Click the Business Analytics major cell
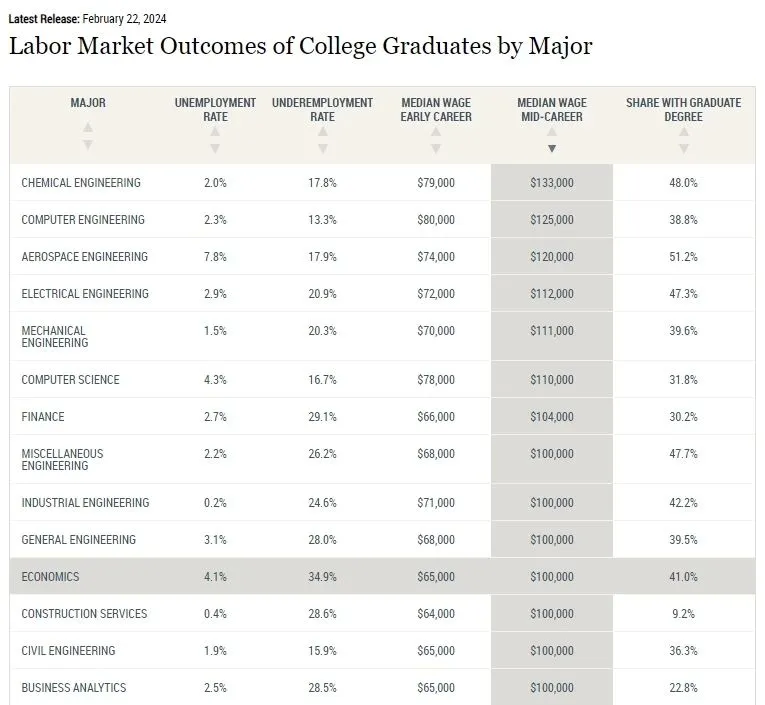Image resolution: width=765 pixels, height=705 pixels. [74, 688]
